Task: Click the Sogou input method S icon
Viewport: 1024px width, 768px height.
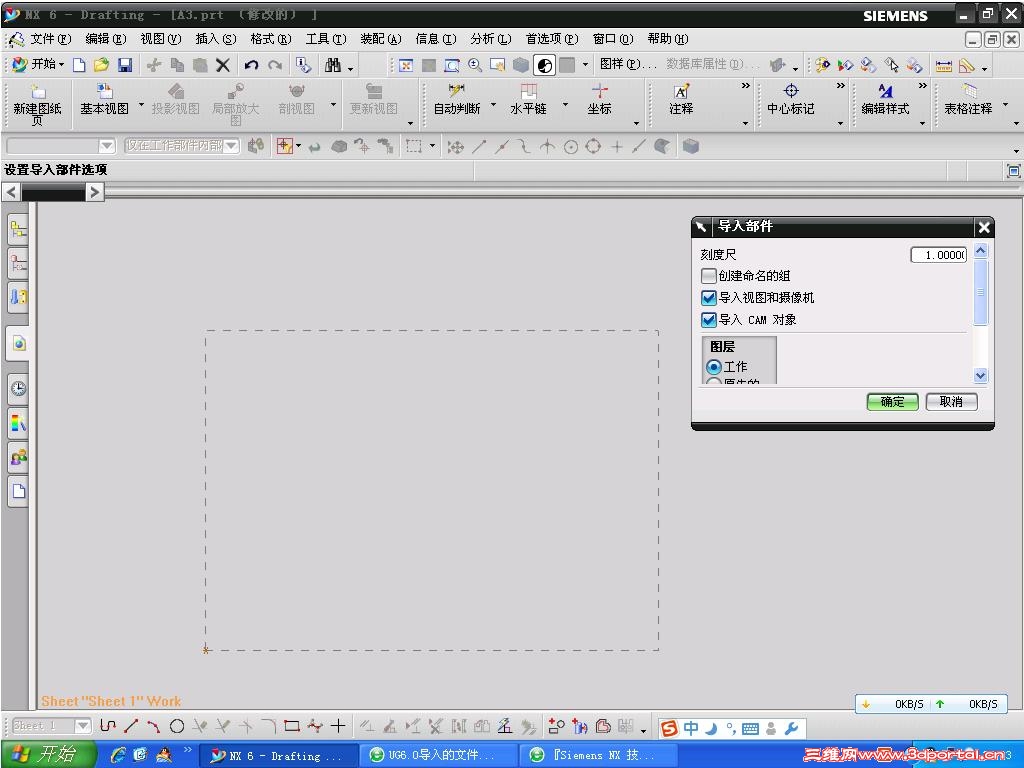Action: (x=669, y=728)
